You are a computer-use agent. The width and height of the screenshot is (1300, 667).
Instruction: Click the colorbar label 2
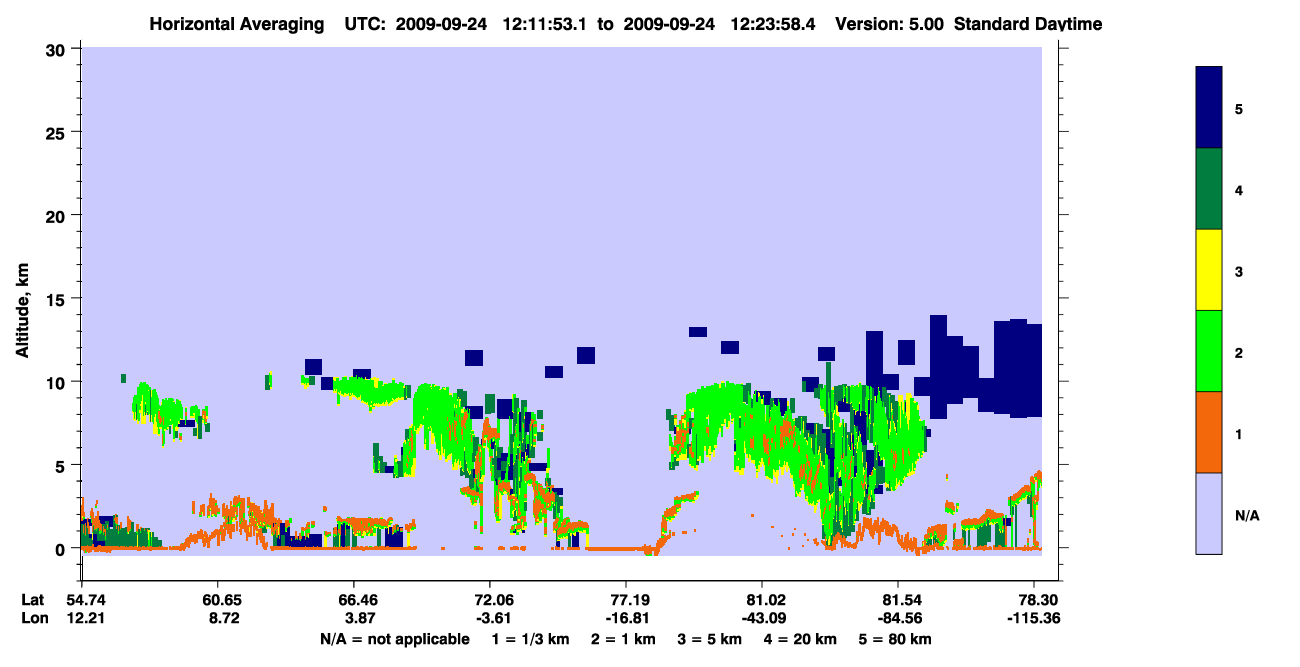tap(1239, 352)
